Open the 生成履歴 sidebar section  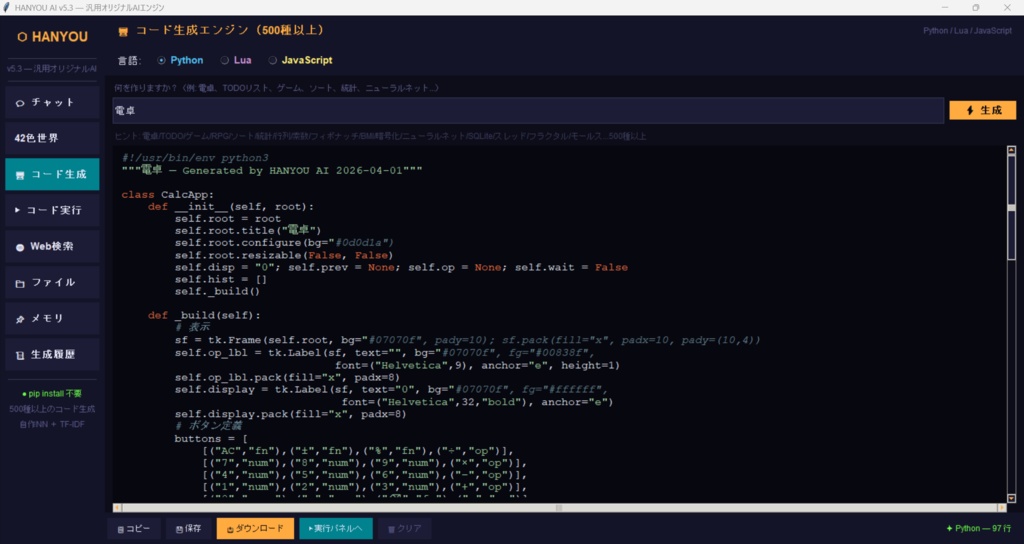point(52,355)
